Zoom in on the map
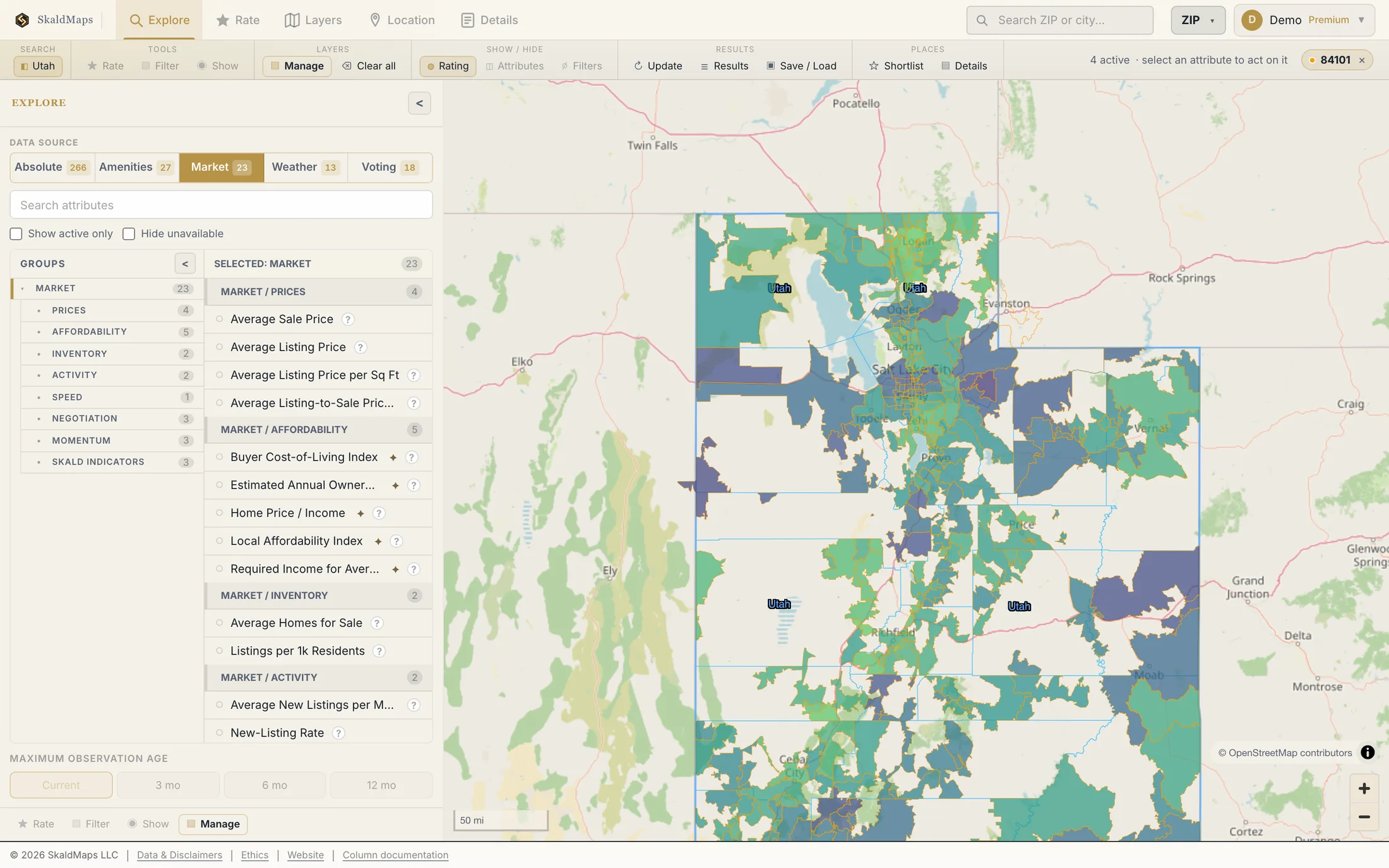Screen dimensions: 1389x868 (x=1364, y=788)
